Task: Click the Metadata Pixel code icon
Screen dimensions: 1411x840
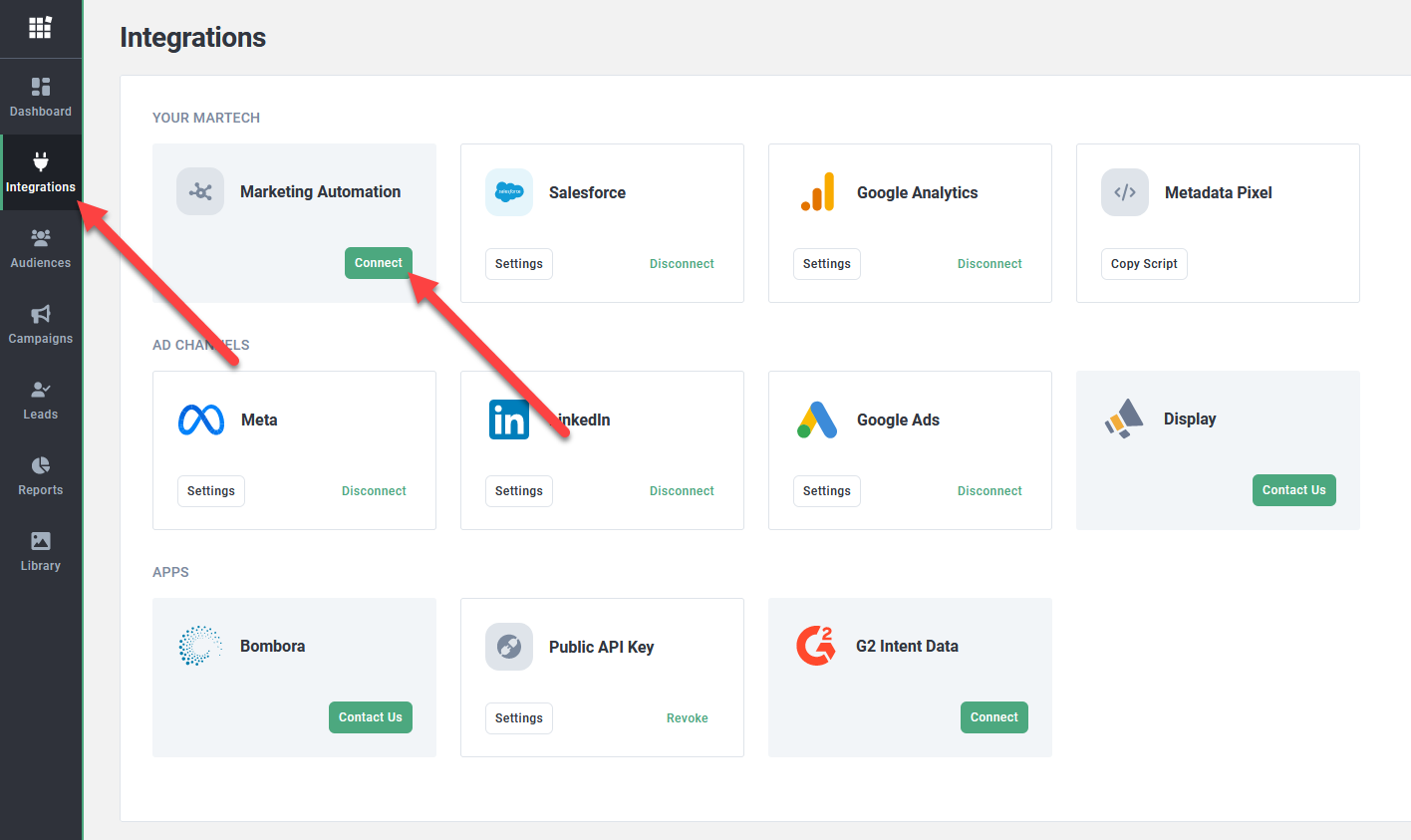Action: [1125, 192]
